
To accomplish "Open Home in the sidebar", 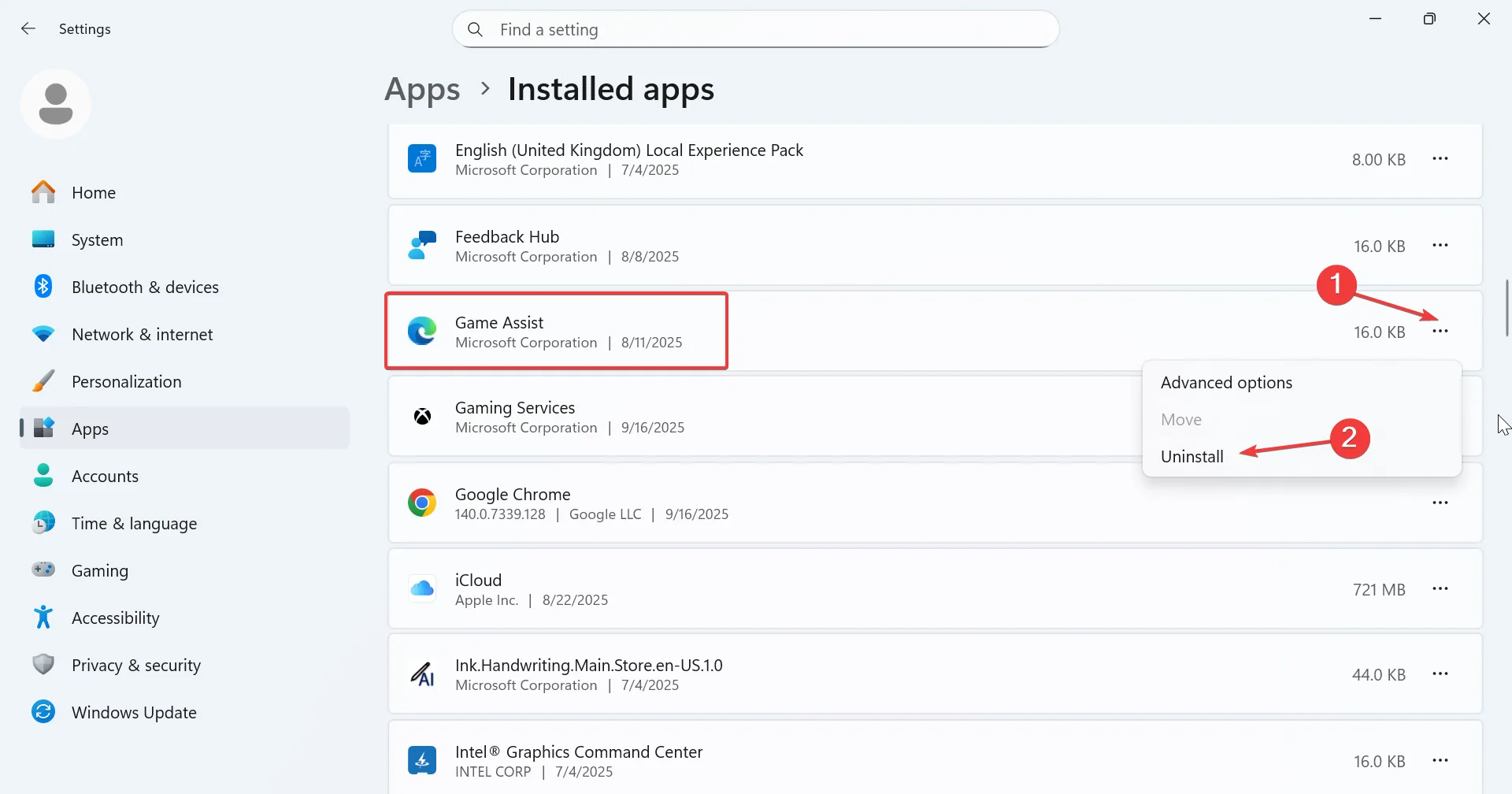I will tap(94, 191).
